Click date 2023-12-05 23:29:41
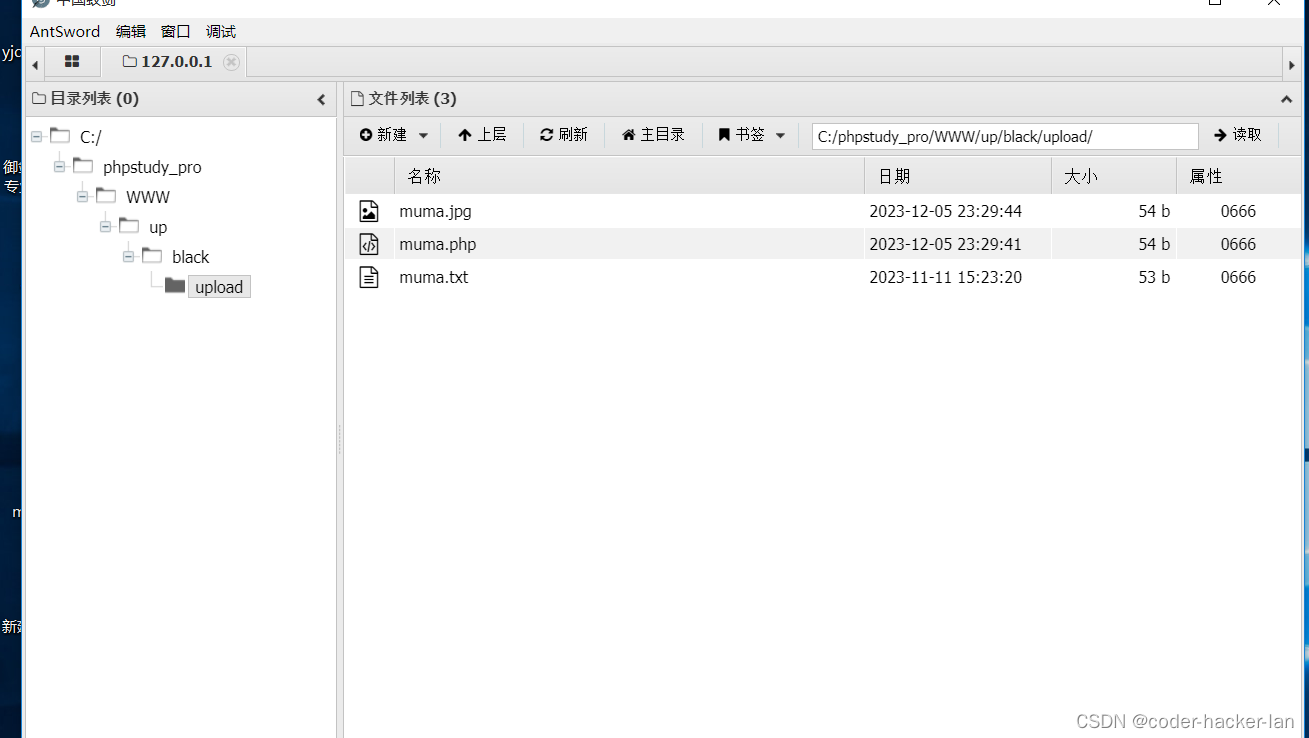Screen dimensions: 1309x738 tap(946, 244)
